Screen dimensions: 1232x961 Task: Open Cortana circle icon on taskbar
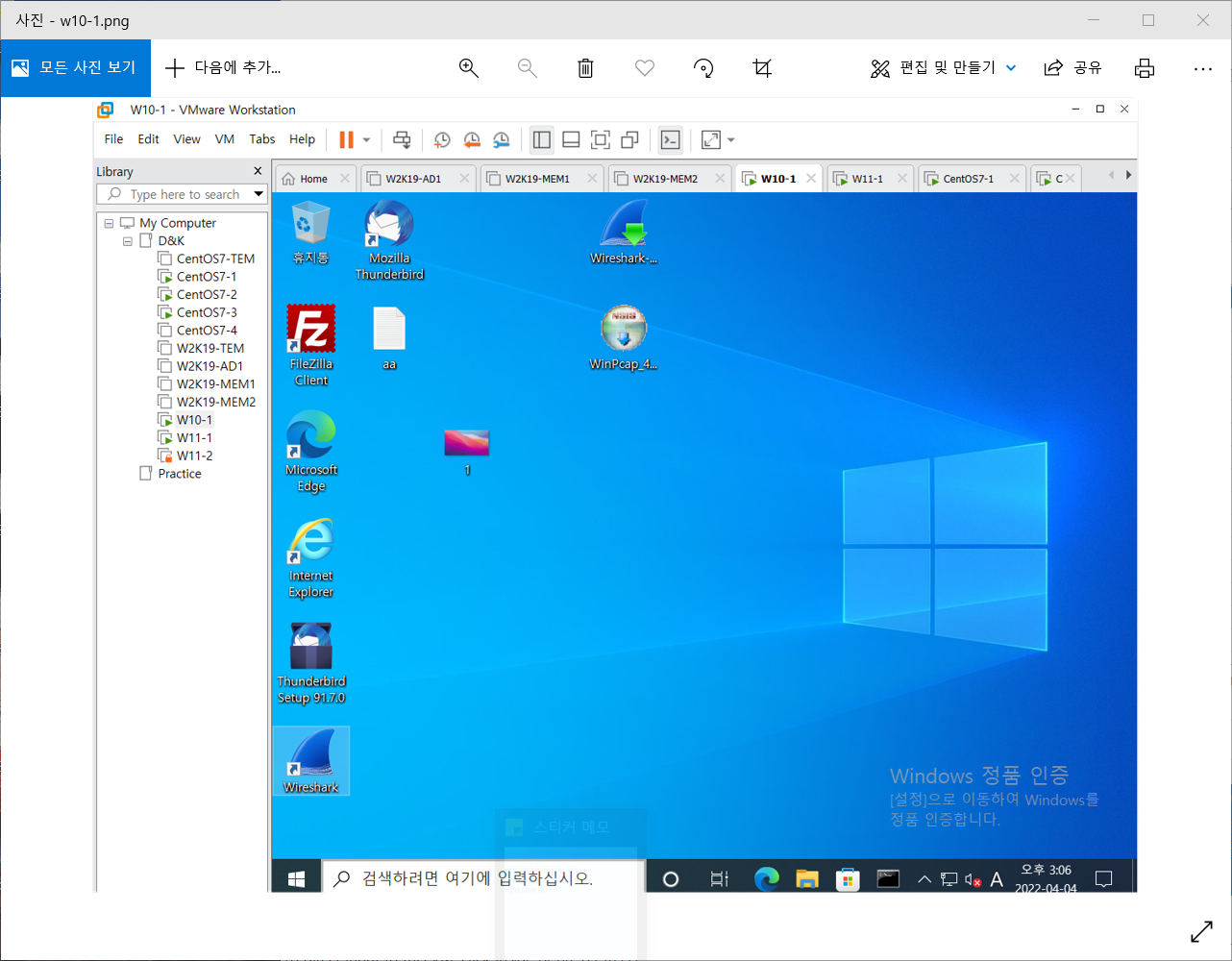pos(671,878)
